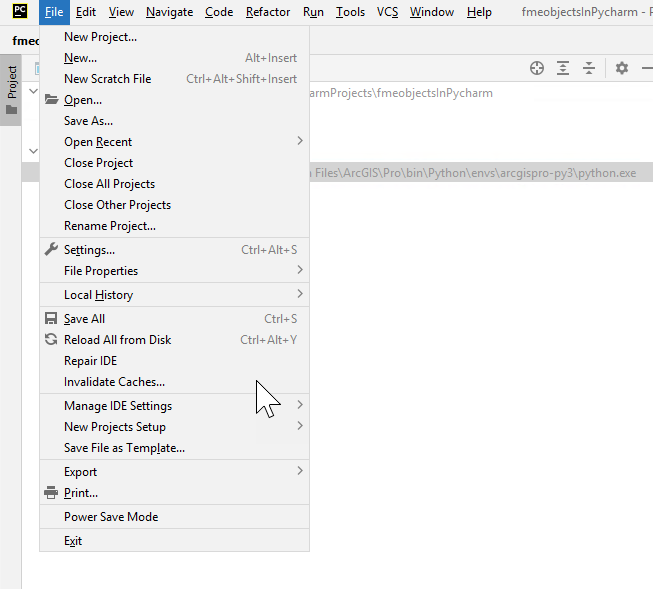Expand the Export submenu arrow

click(x=299, y=471)
